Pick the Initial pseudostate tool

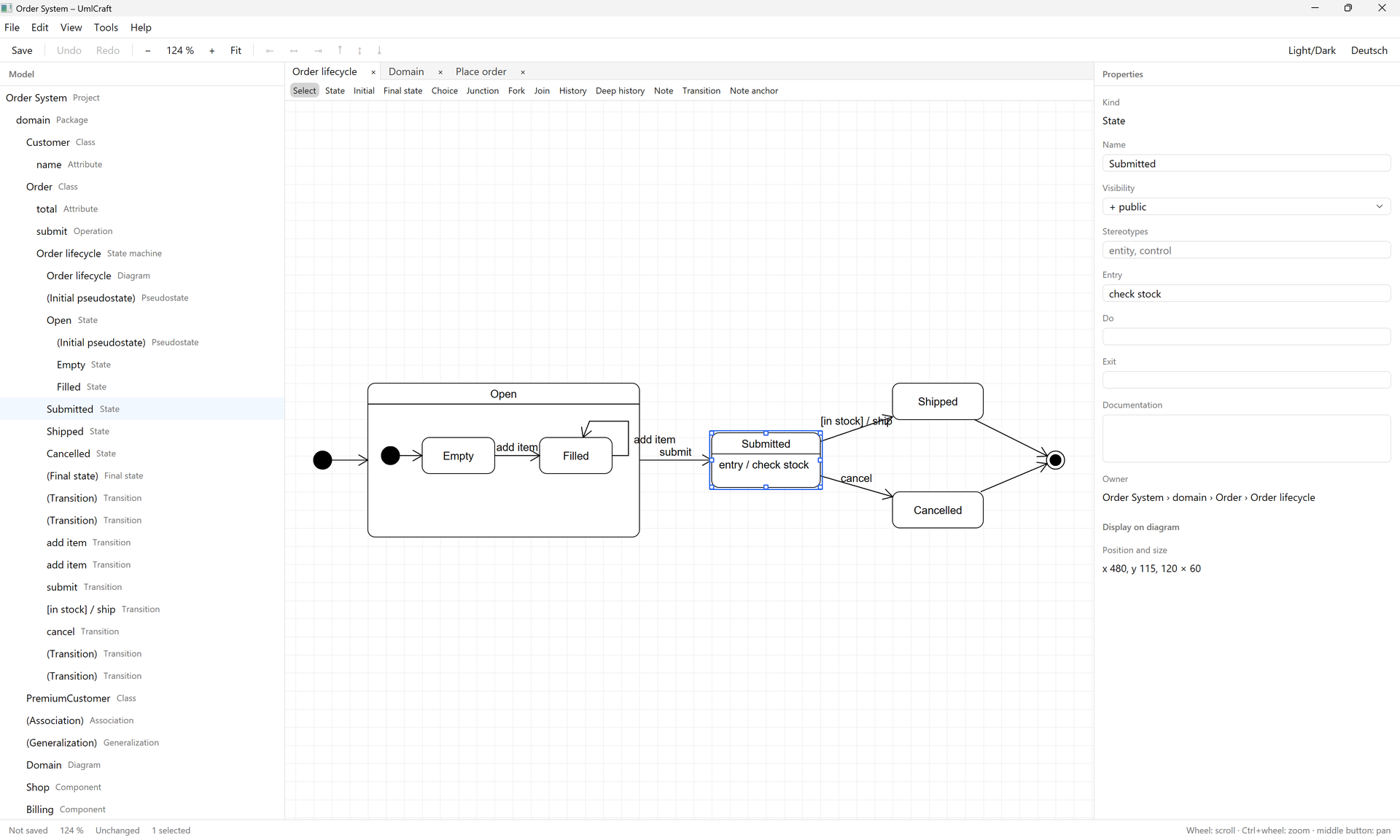[364, 90]
